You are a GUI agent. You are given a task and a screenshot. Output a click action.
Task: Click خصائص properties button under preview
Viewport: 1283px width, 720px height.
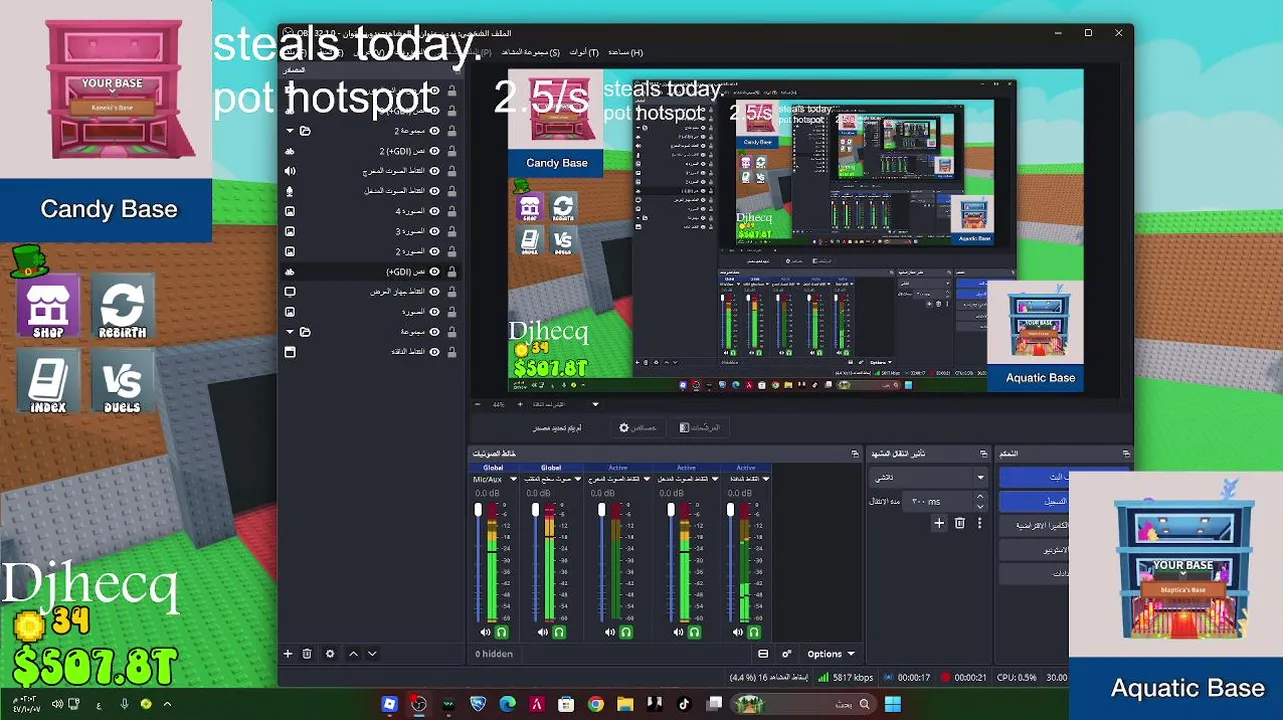click(x=638, y=428)
